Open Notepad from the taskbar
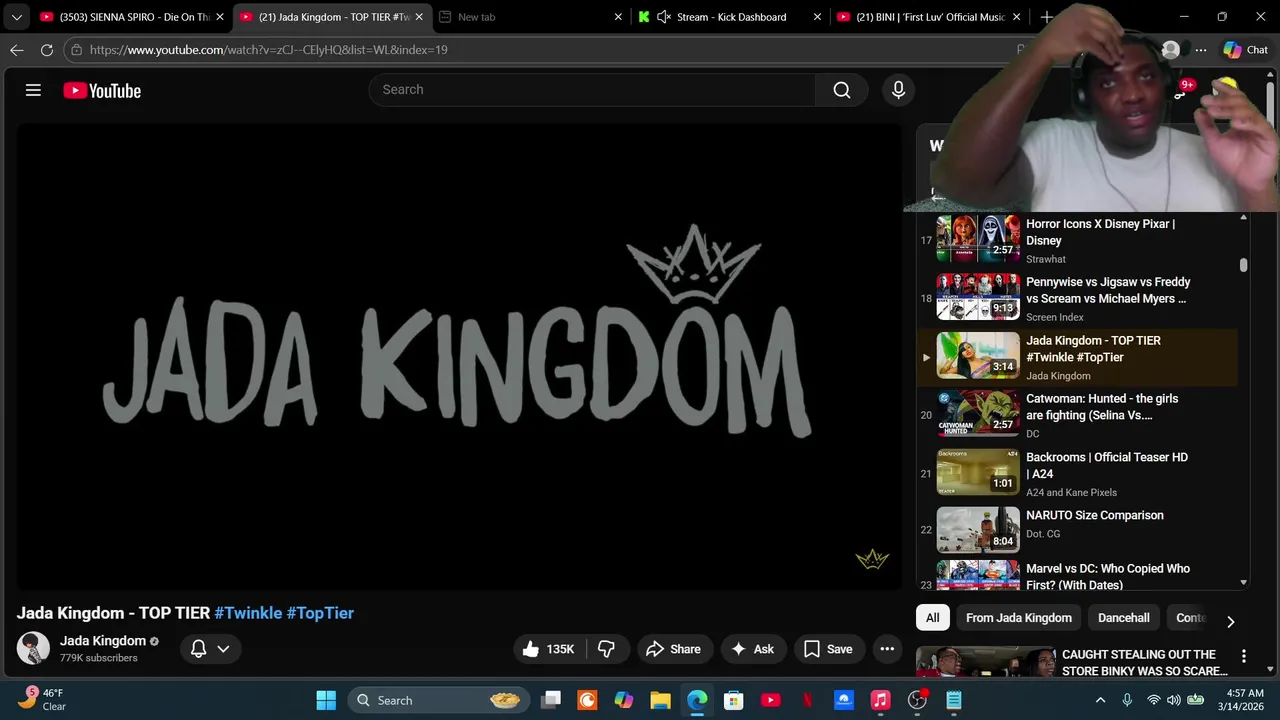Viewport: 1280px width, 720px height. [954, 700]
